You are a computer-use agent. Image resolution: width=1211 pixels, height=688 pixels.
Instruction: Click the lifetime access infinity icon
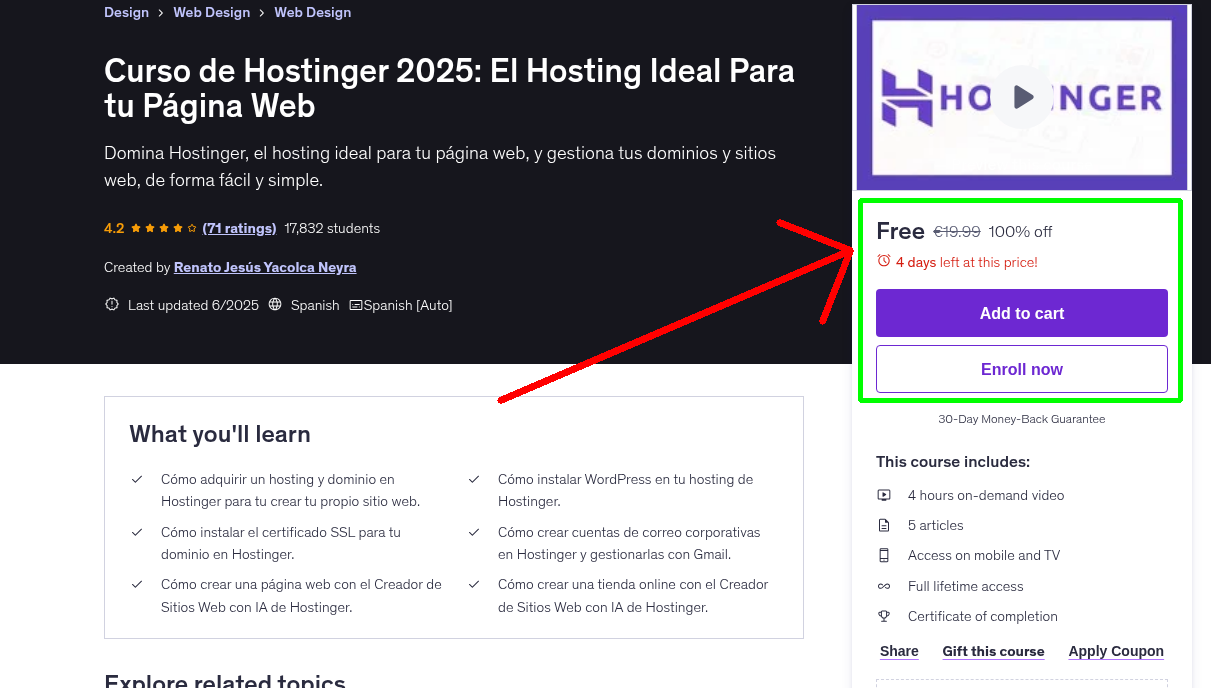(x=884, y=586)
